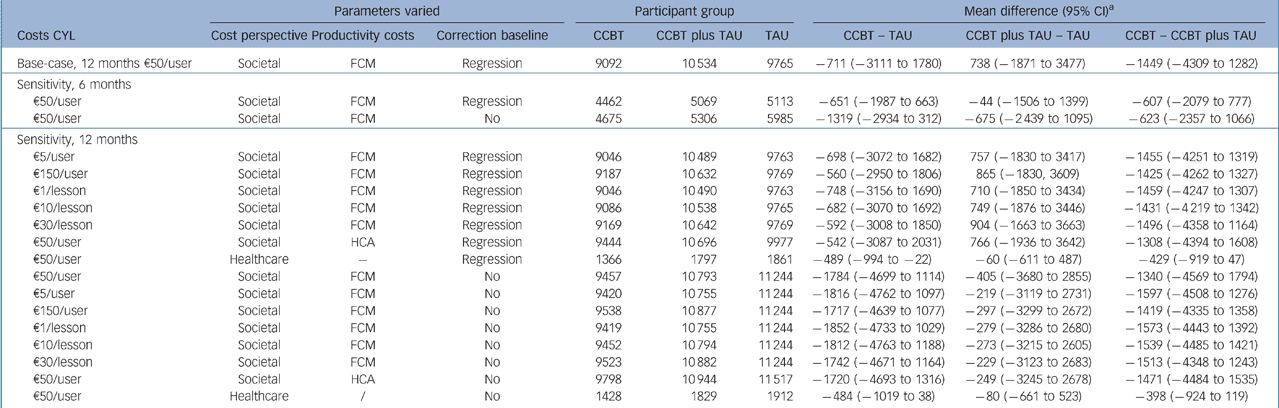Click the 'Base-case, 12 months €50/user' row label
The height and width of the screenshot is (408, 1279).
tap(99, 64)
